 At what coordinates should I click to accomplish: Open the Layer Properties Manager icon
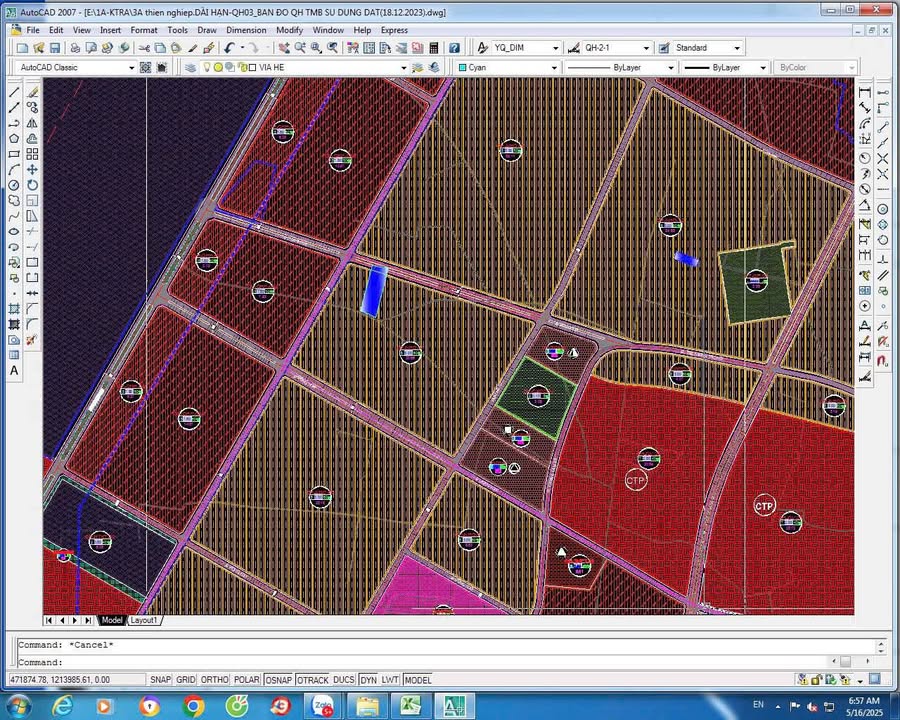pos(191,68)
